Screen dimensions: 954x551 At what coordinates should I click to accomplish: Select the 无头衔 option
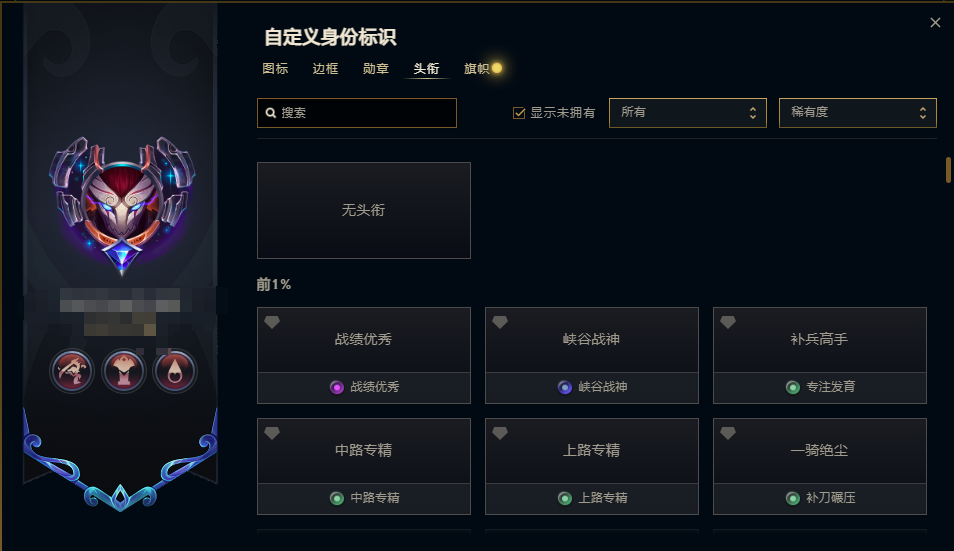364,210
